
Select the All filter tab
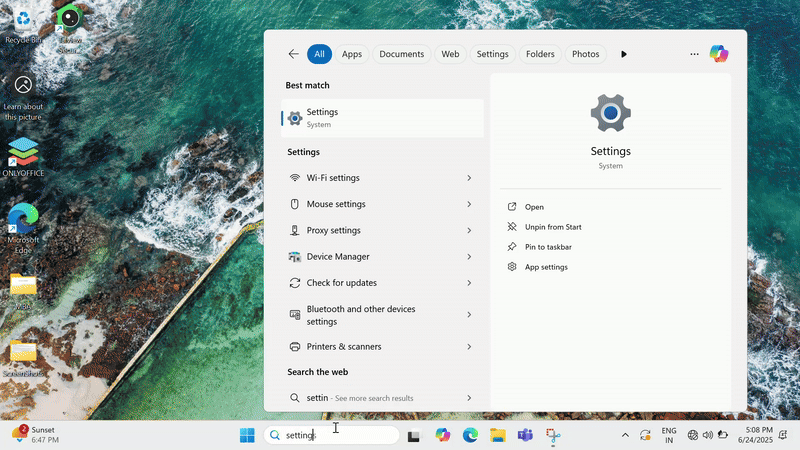coord(319,54)
